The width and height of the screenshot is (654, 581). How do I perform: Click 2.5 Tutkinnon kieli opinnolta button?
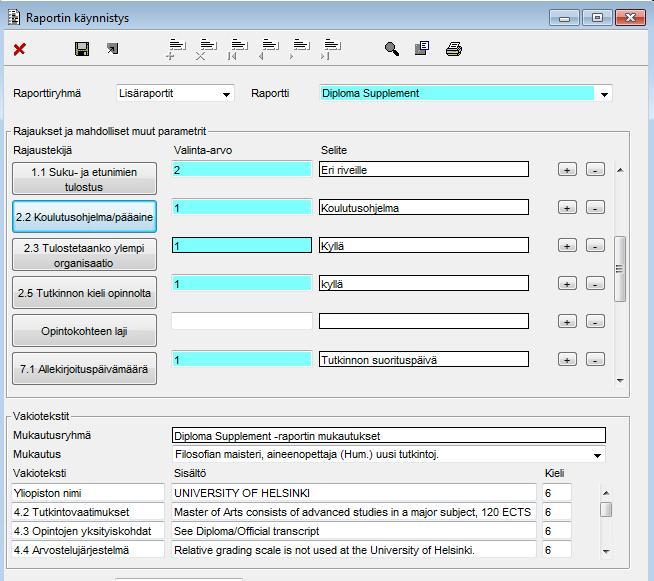point(84,293)
